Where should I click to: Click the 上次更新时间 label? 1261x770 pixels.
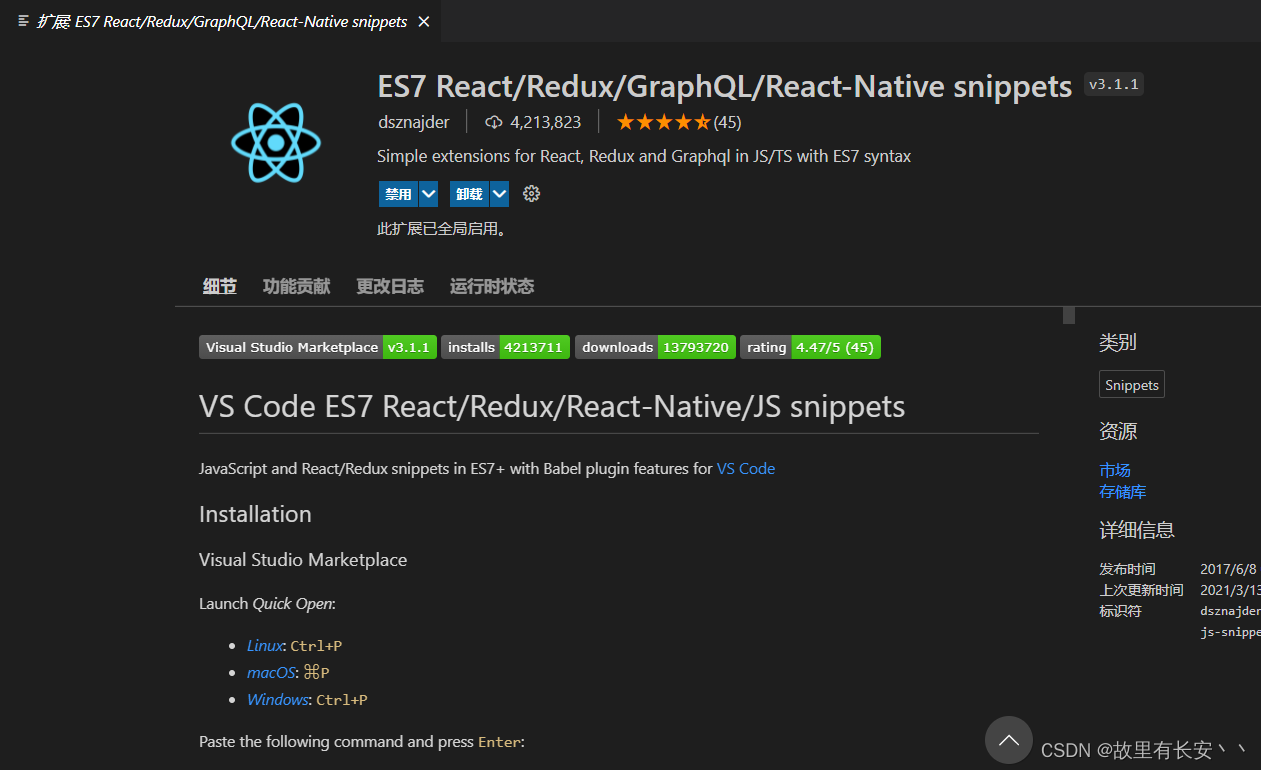[1141, 590]
